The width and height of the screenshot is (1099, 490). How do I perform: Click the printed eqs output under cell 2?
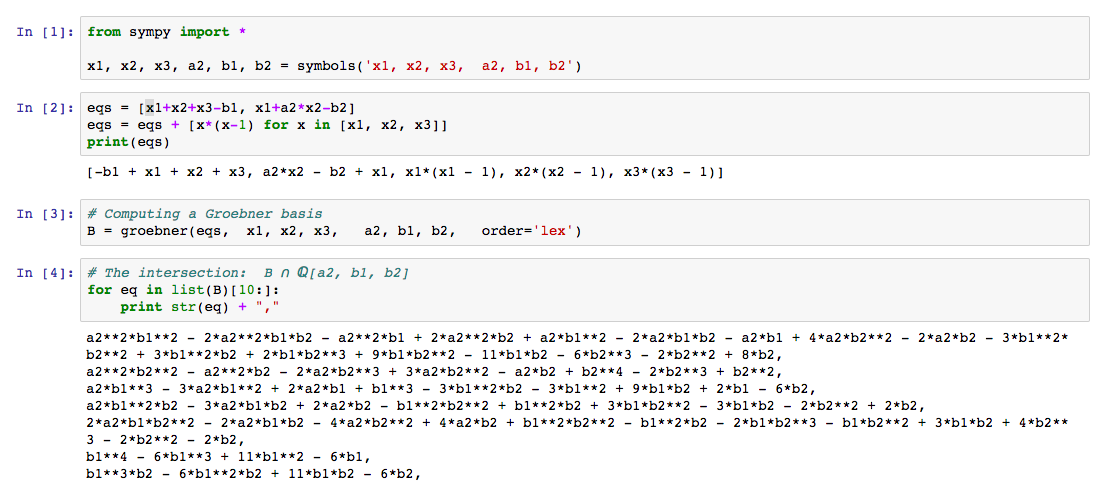[x=404, y=172]
